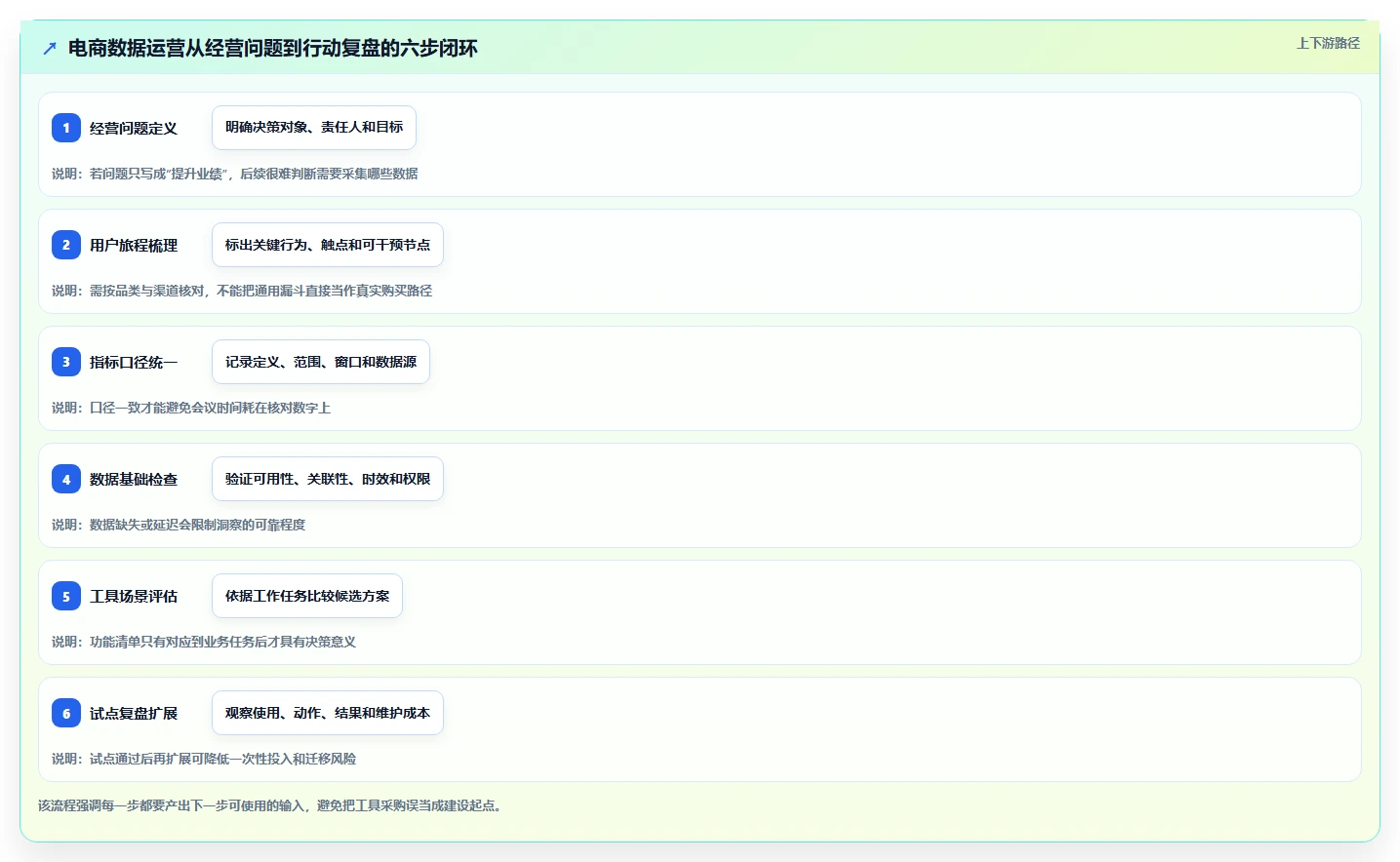
Task: Click the step 3 number badge
Action: 66,362
